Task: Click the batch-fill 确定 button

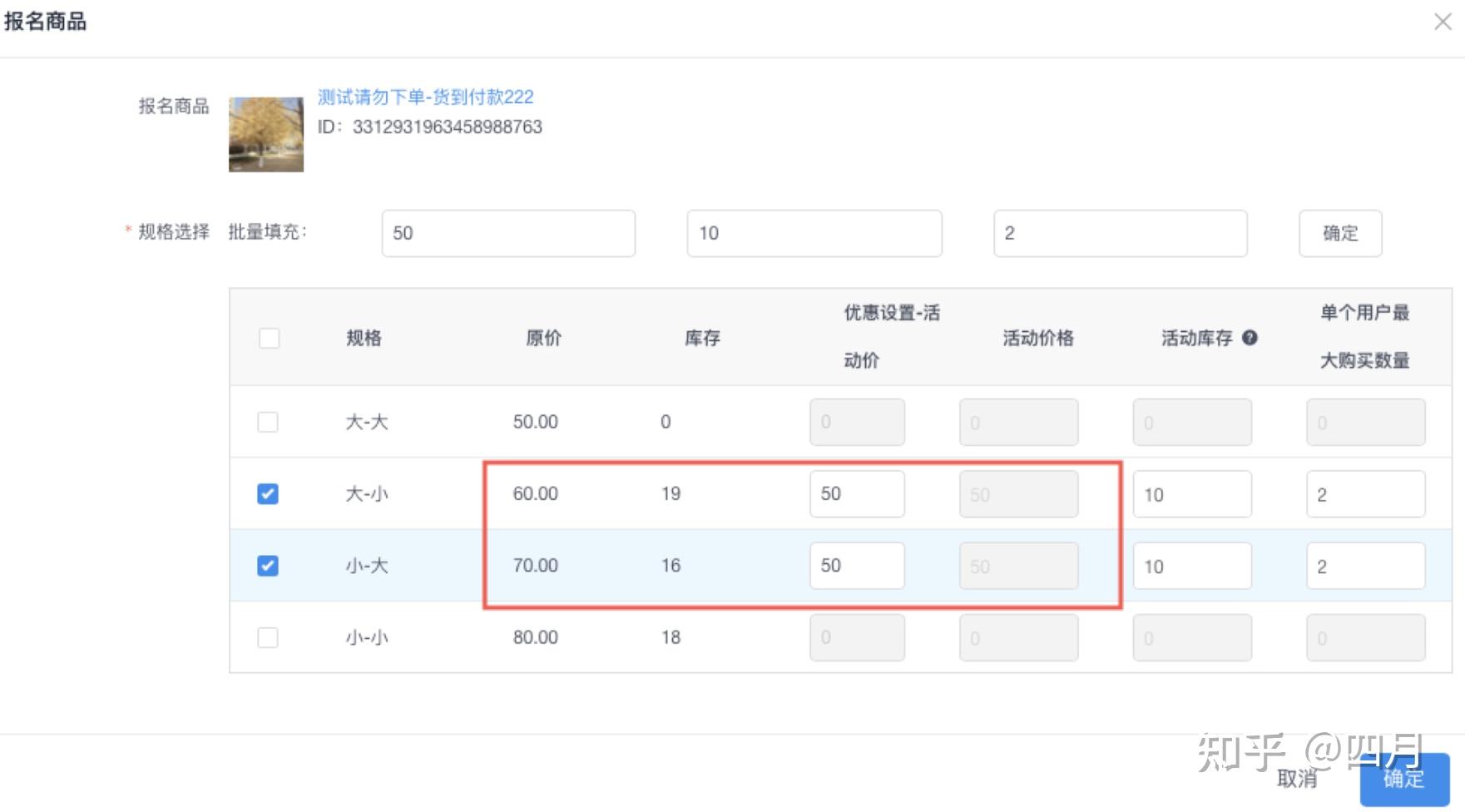Action: click(x=1340, y=233)
